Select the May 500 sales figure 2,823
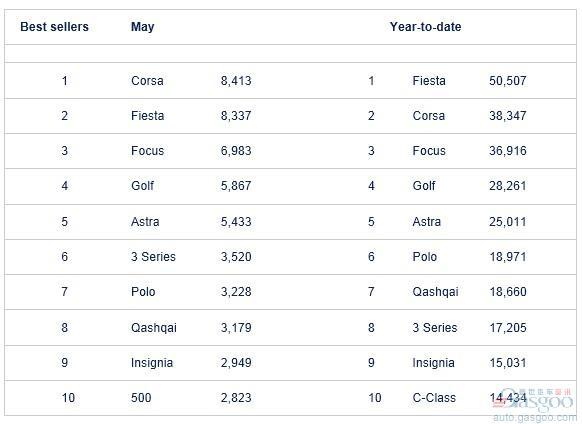Image resolution: width=582 pixels, height=424 pixels. pos(236,398)
